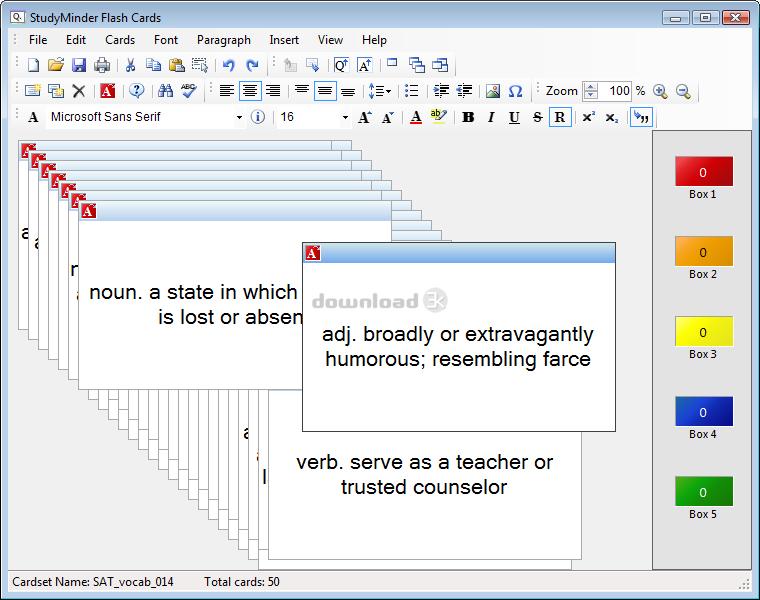Find text with binoculars icon
Viewport: 760px width, 600px height.
[x=165, y=91]
